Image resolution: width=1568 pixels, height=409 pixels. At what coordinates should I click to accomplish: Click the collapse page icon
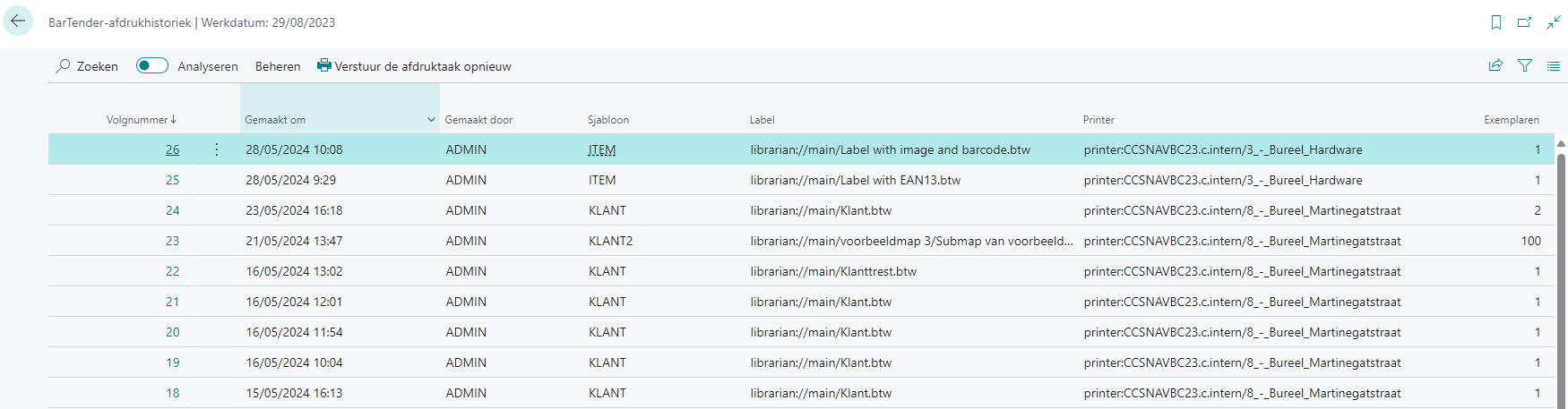(1553, 22)
